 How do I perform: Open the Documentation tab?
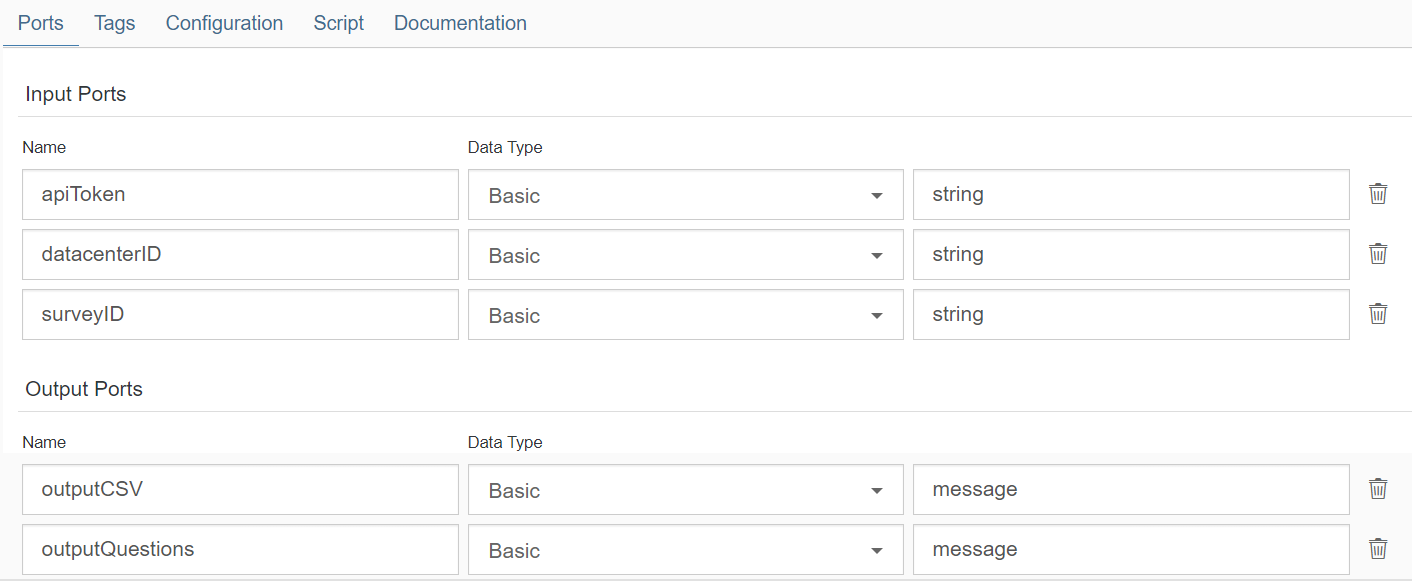[460, 23]
